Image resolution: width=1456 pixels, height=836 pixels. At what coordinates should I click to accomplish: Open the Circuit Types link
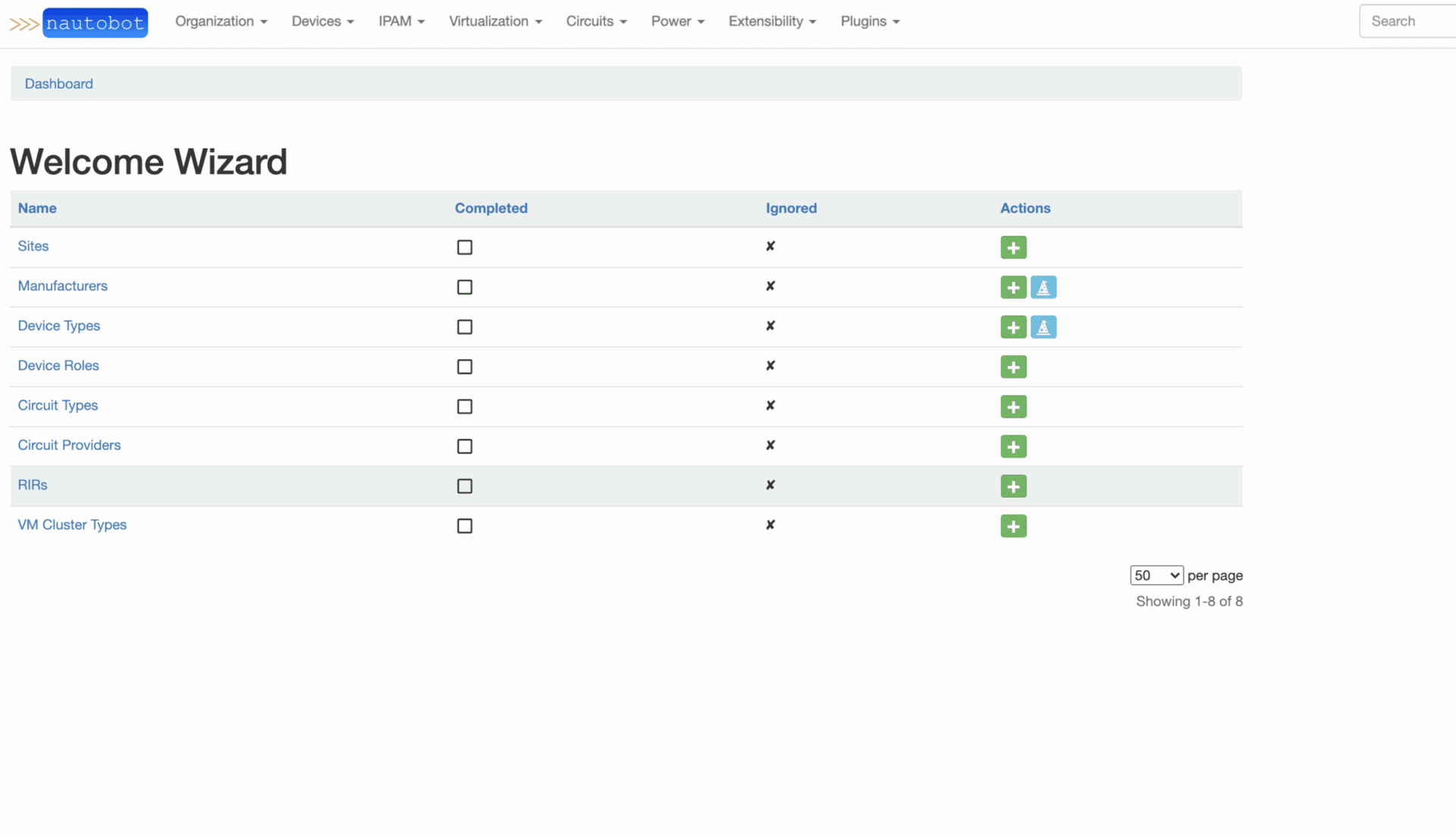58,405
